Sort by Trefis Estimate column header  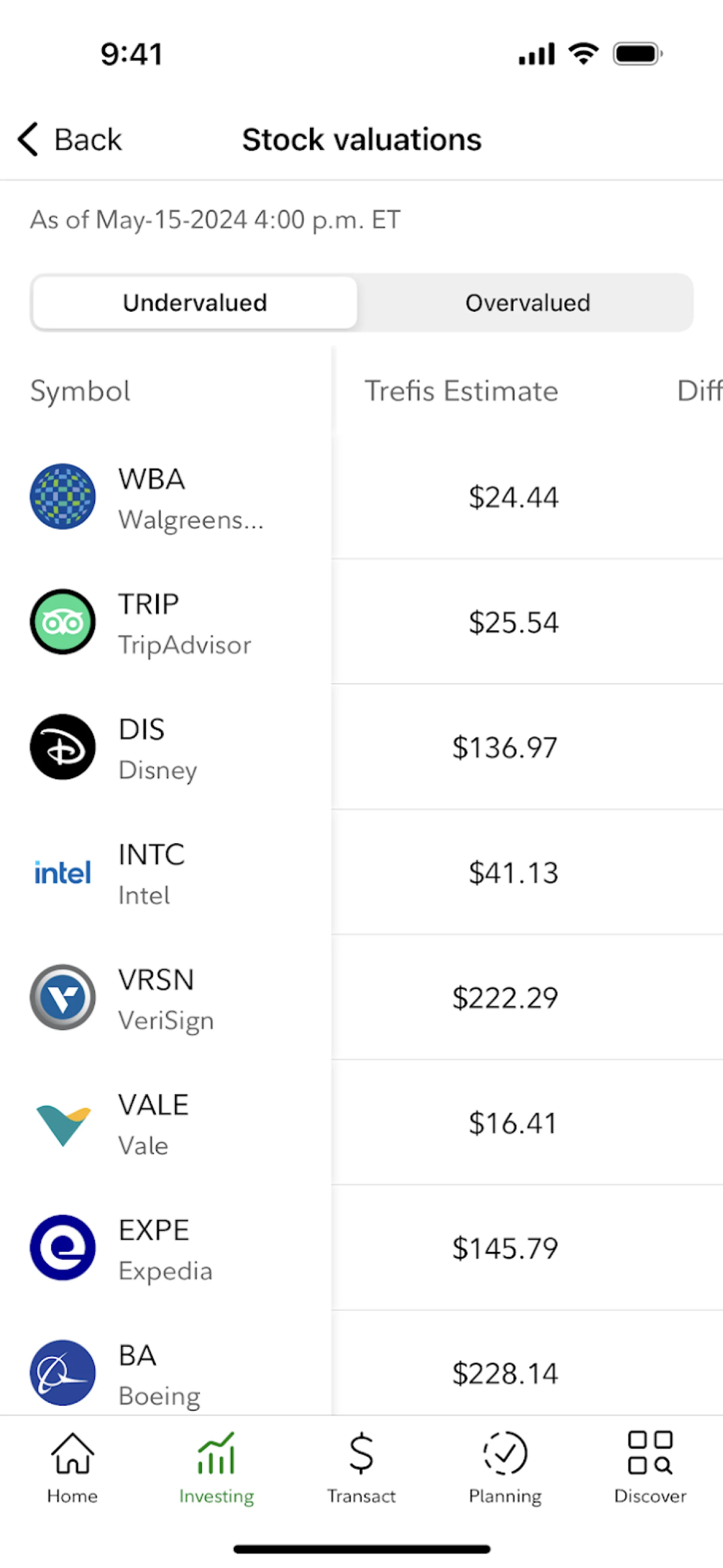point(461,391)
